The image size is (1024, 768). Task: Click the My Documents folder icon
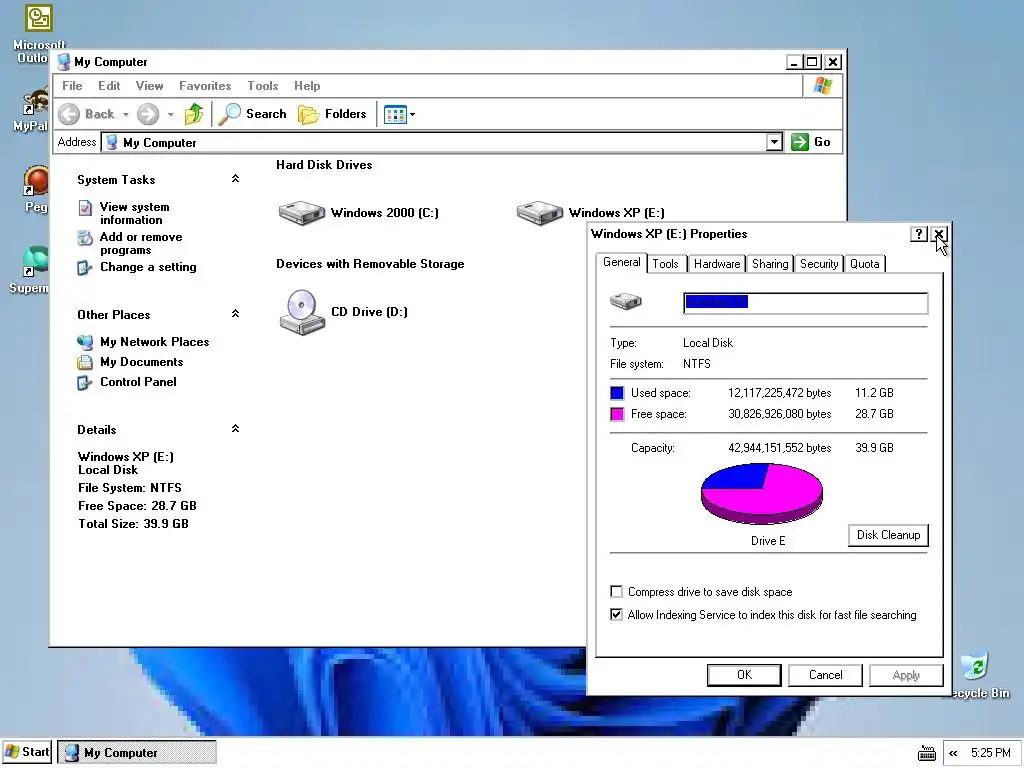85,362
